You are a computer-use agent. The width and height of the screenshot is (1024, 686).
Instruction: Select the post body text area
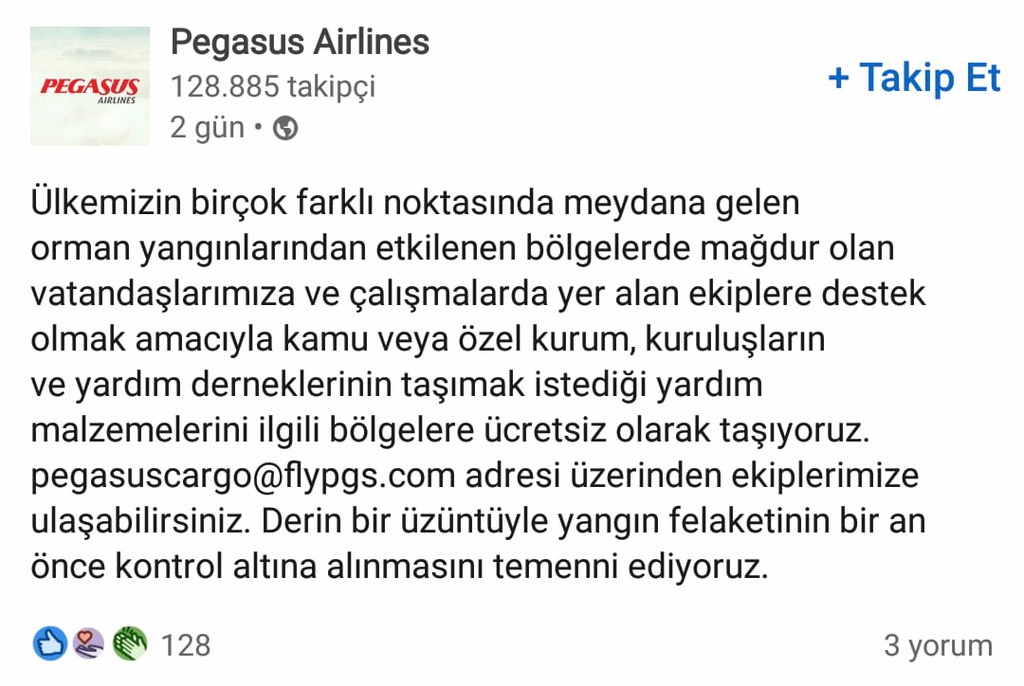pyautogui.click(x=480, y=385)
